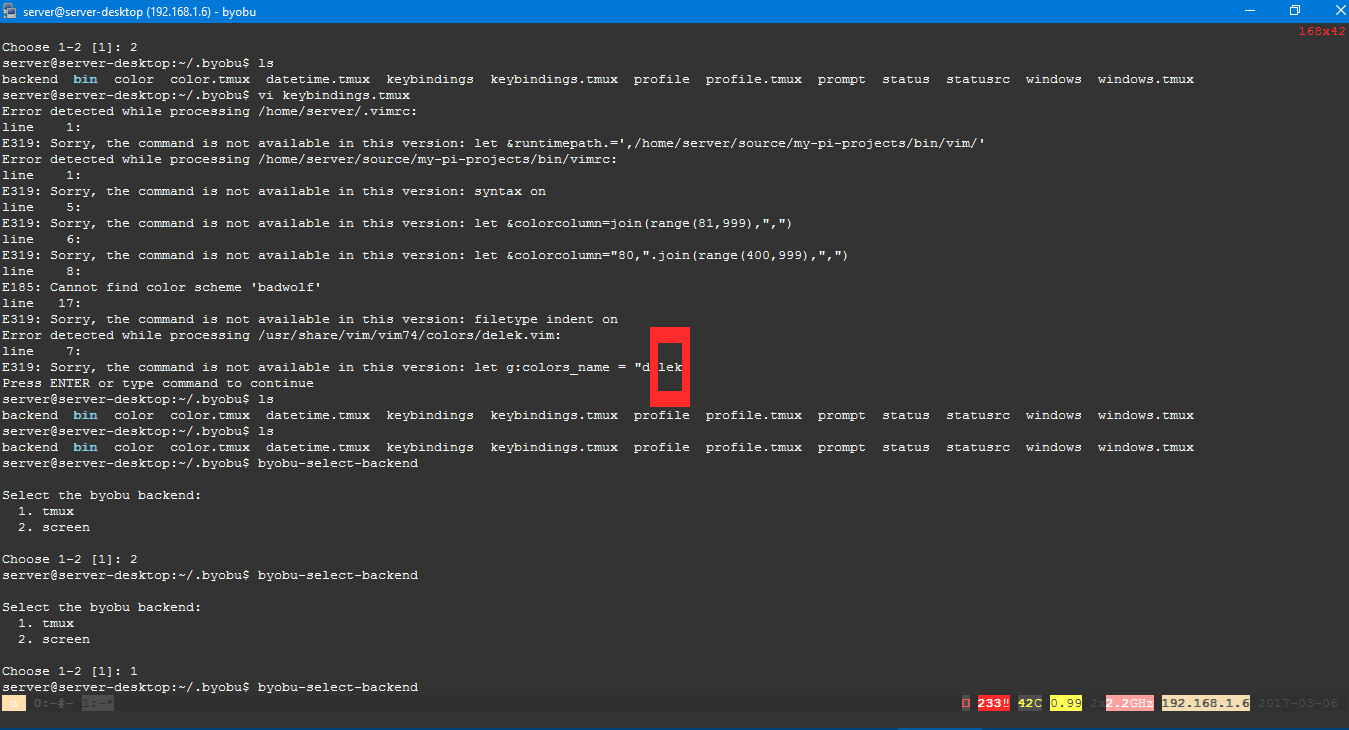Viewport: 1349px width, 730px height.
Task: Click the 'vi keybindings.tmux' command text
Action: 334,95
